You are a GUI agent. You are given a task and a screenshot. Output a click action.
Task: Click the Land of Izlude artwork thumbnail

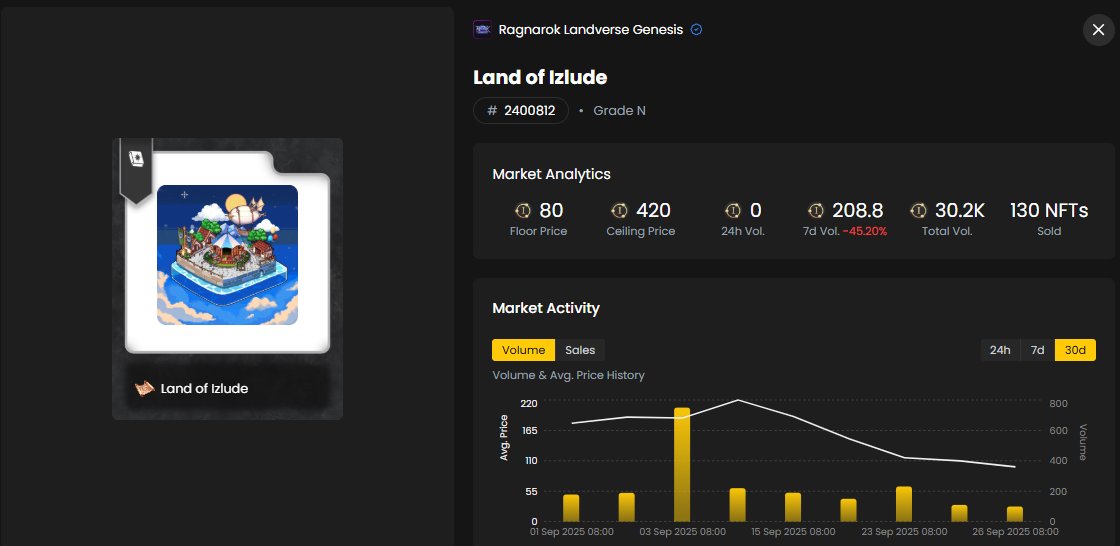(x=227, y=254)
